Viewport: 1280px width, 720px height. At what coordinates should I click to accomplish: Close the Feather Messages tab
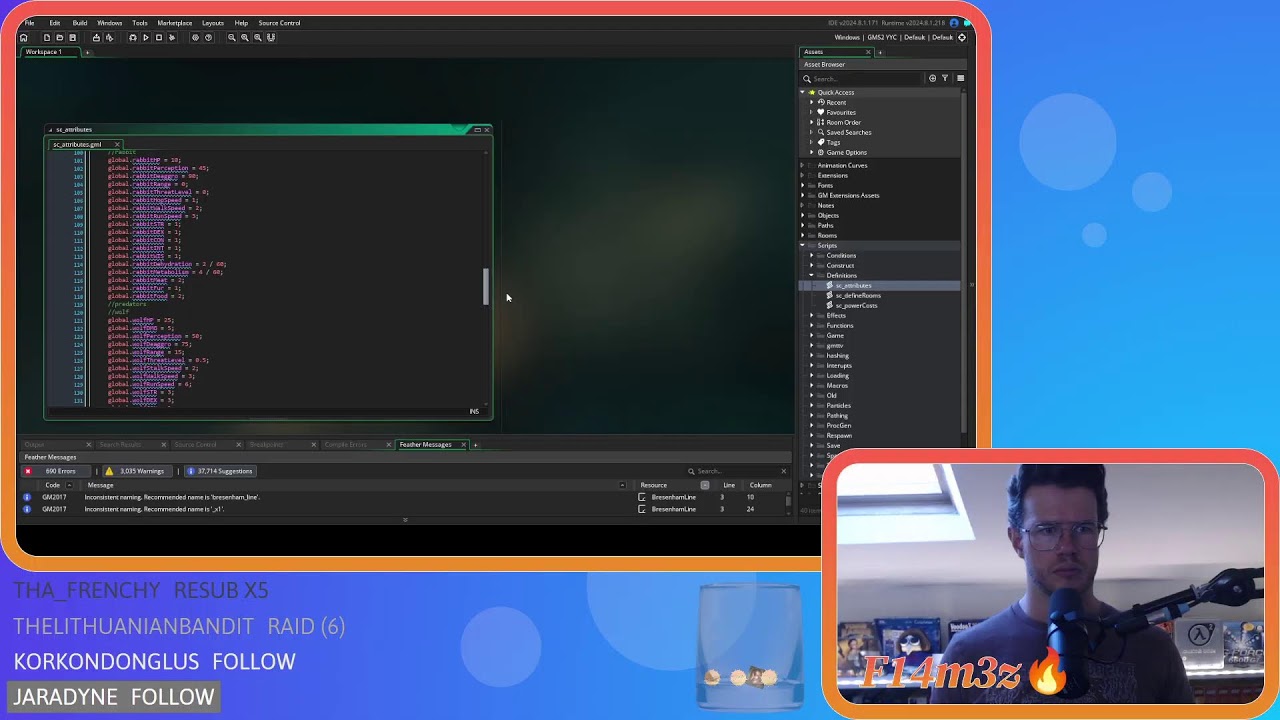[x=463, y=444]
